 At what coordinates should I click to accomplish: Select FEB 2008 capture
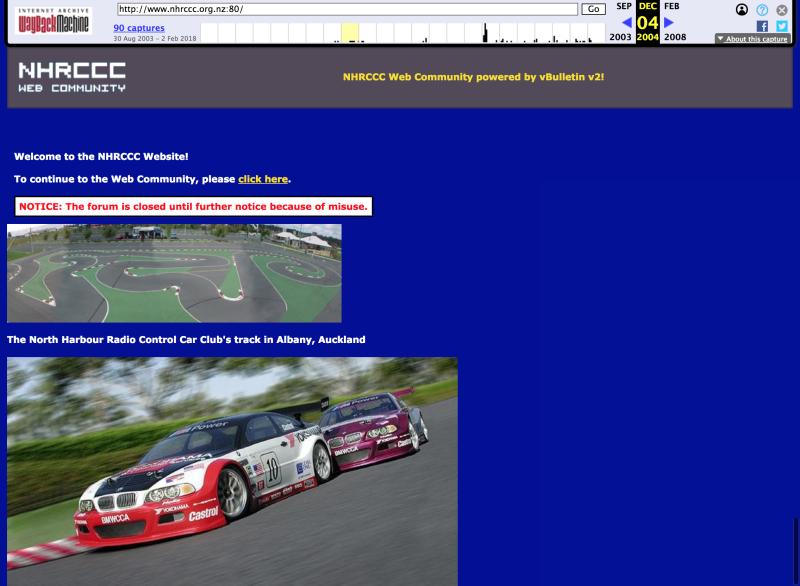coord(674,21)
